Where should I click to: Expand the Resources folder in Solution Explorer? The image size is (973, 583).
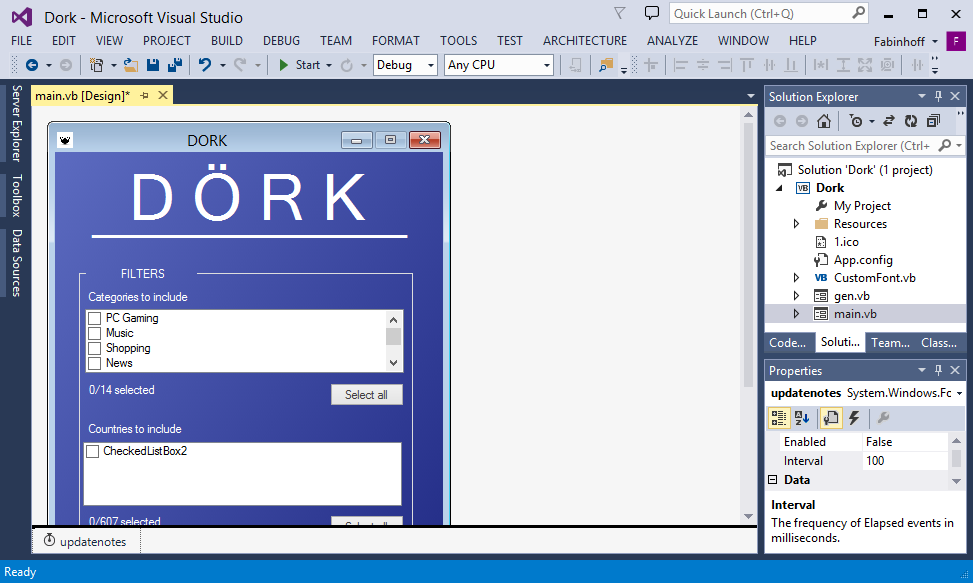796,224
